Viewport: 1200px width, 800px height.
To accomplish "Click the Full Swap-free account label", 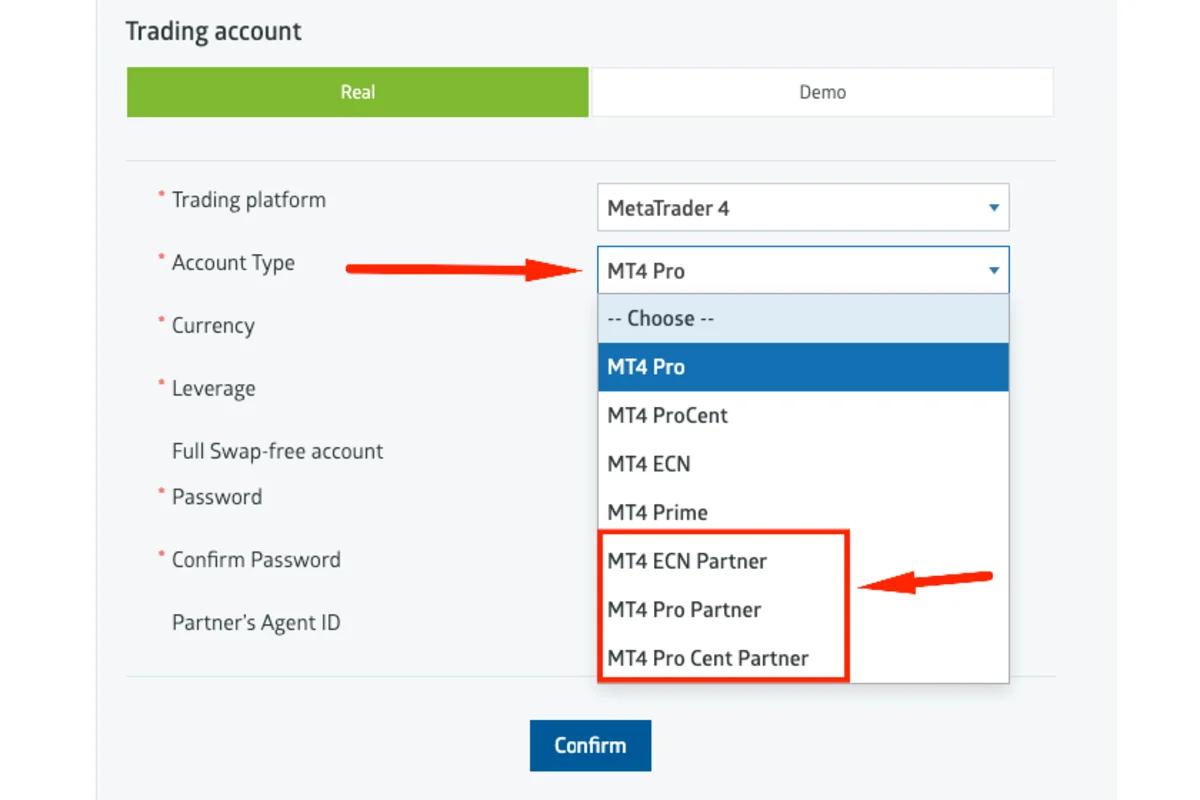I will tap(277, 451).
